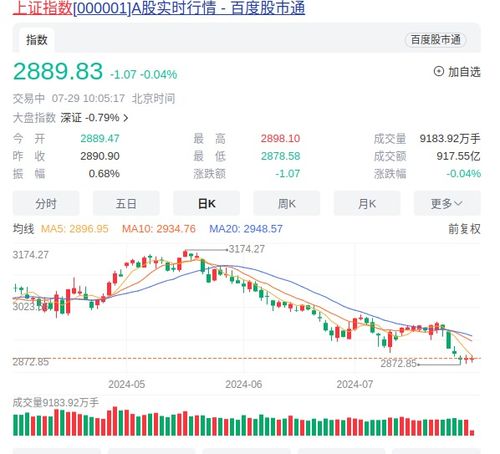Click the 深证 -0.79% index text
The image size is (500, 454).
click(x=90, y=118)
